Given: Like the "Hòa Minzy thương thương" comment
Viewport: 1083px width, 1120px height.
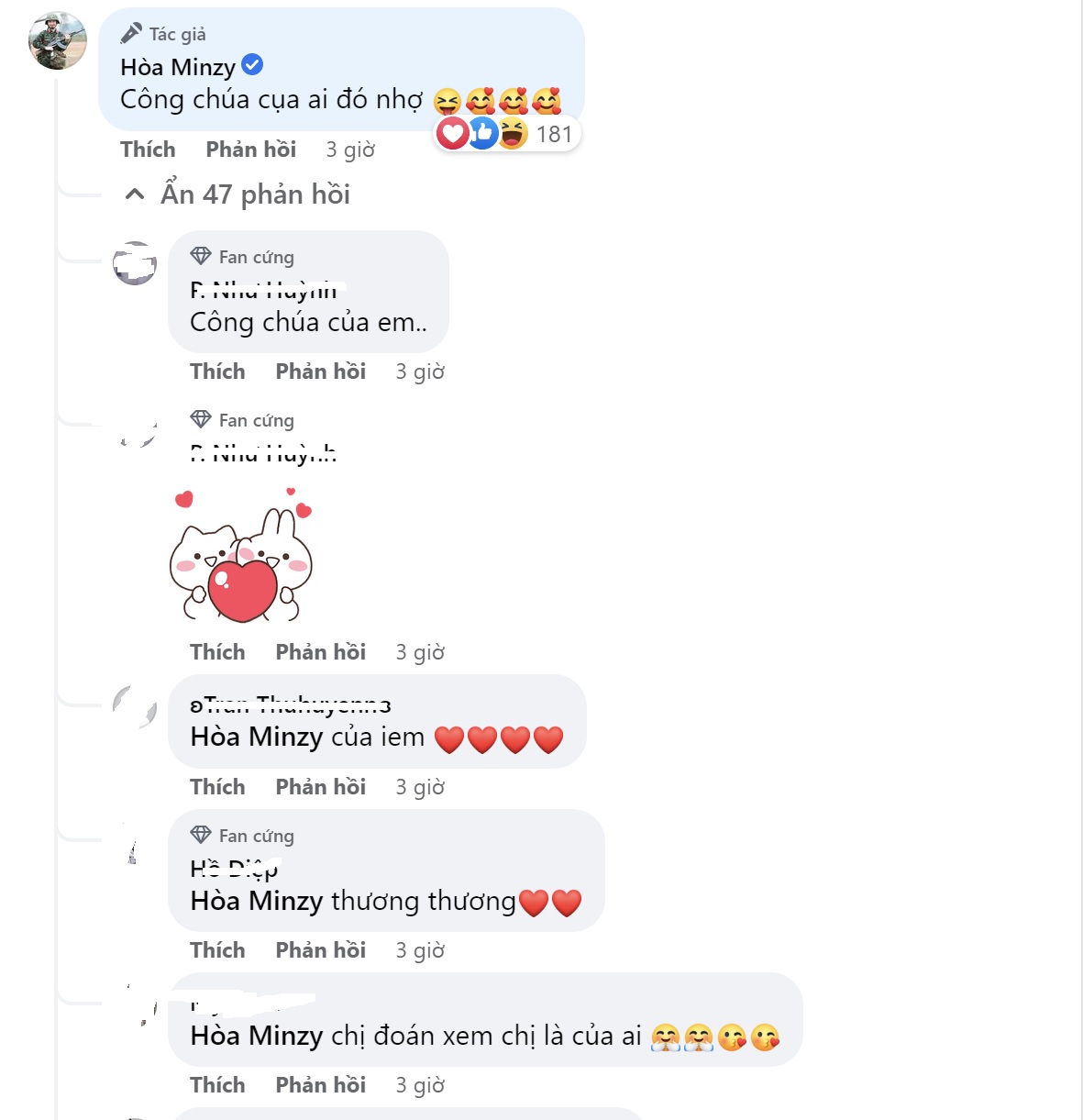Looking at the screenshot, I should [217, 950].
